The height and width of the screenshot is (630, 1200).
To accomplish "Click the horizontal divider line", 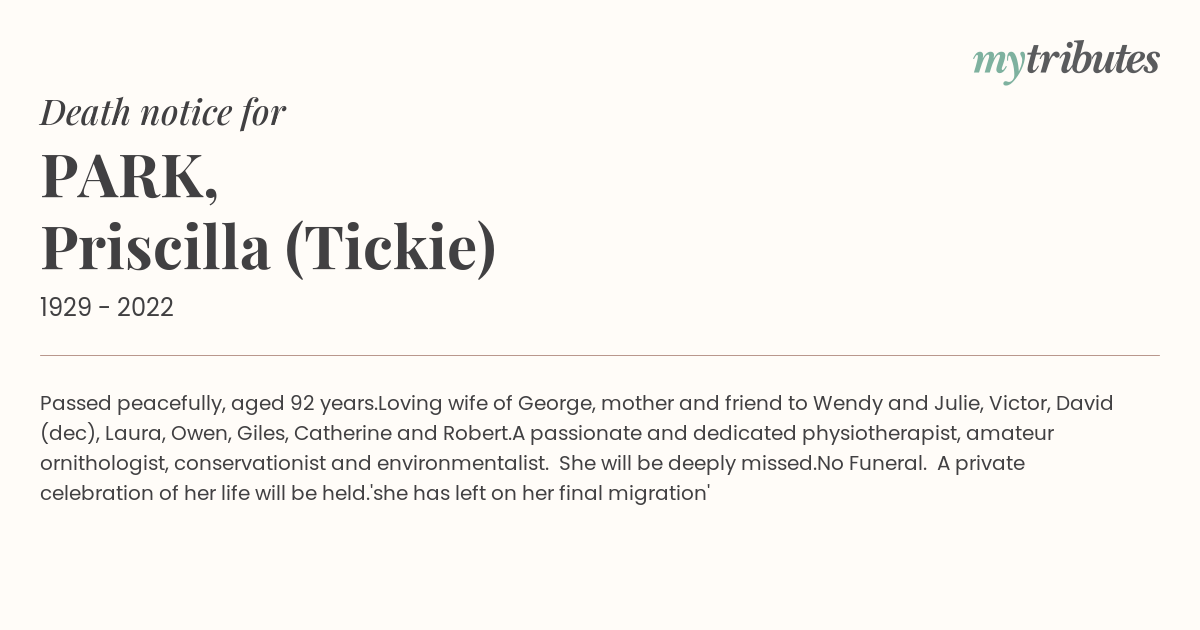I will (x=600, y=355).
